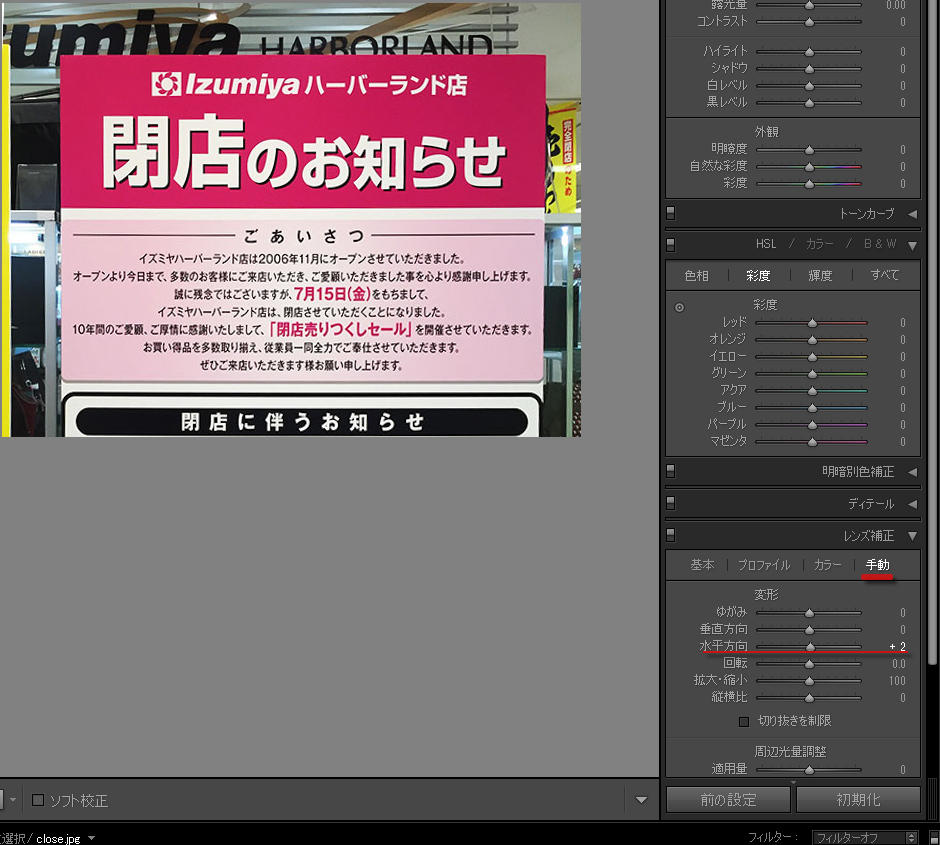Toggle the Tone Curve panel switch
Viewport: 940px width, 845px height.
[x=671, y=213]
